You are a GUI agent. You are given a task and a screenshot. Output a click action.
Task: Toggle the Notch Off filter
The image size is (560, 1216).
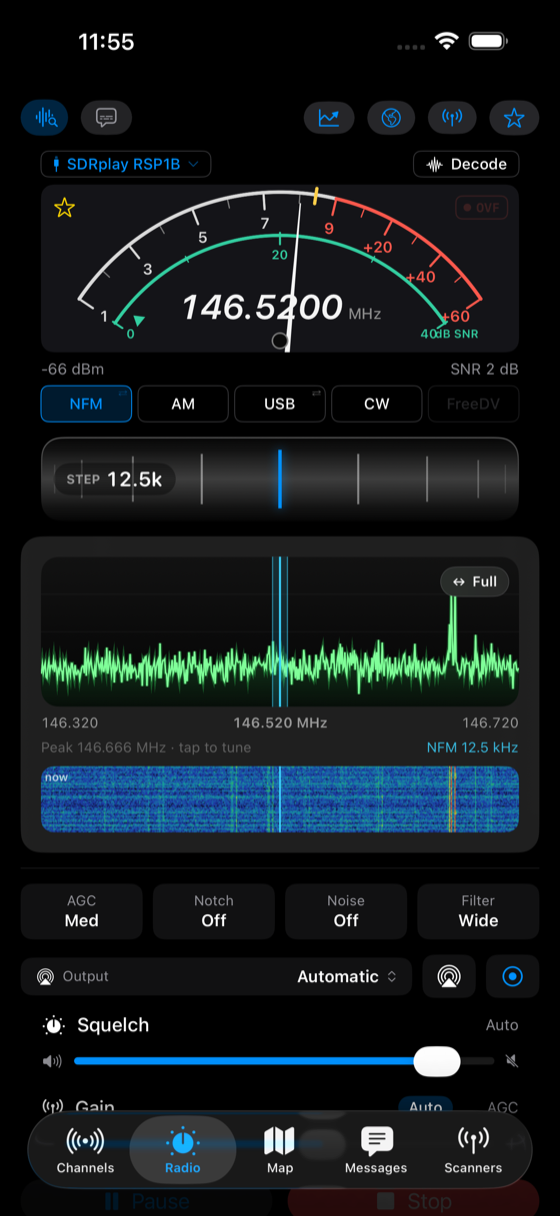[214, 911]
